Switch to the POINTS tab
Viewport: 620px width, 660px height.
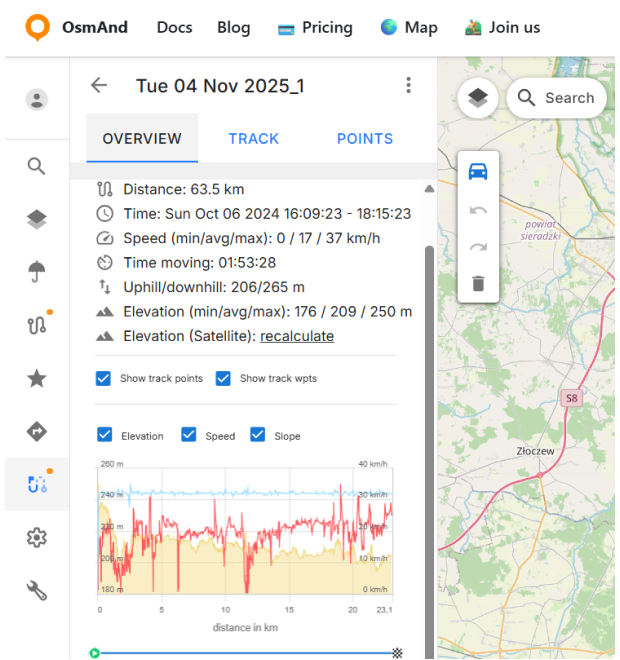[364, 139]
